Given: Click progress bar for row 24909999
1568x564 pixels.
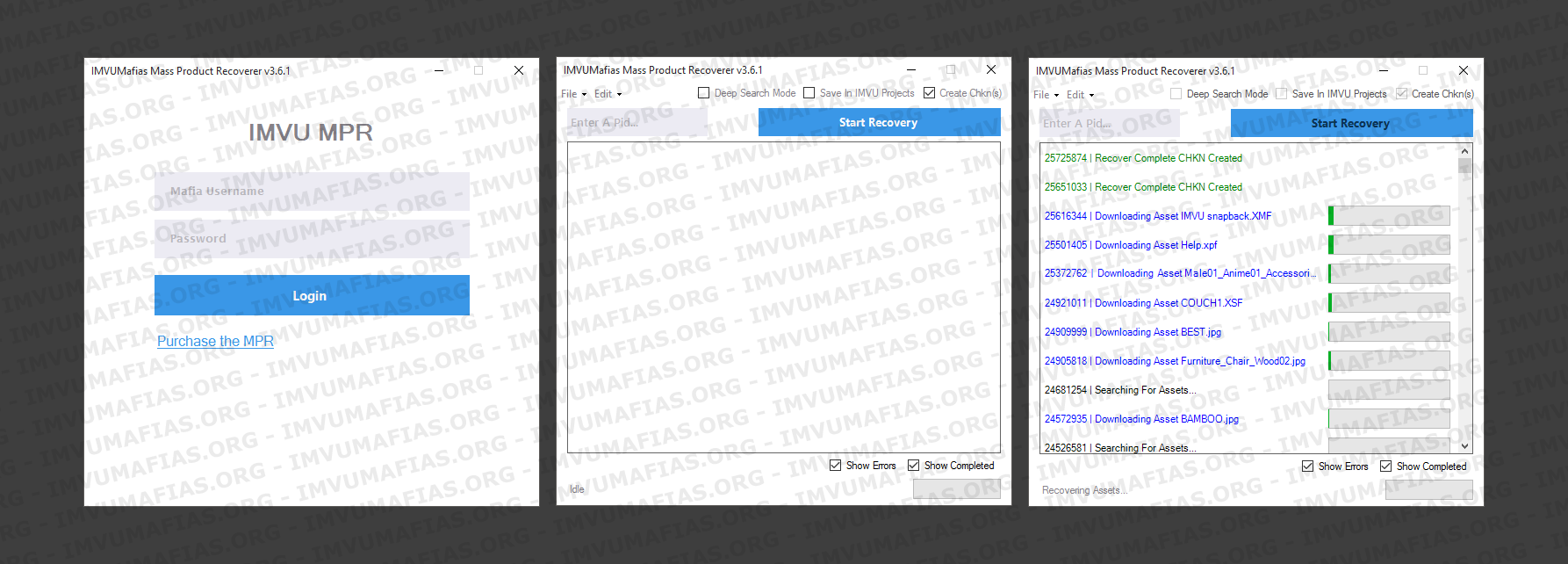Looking at the screenshot, I should [x=1389, y=331].
